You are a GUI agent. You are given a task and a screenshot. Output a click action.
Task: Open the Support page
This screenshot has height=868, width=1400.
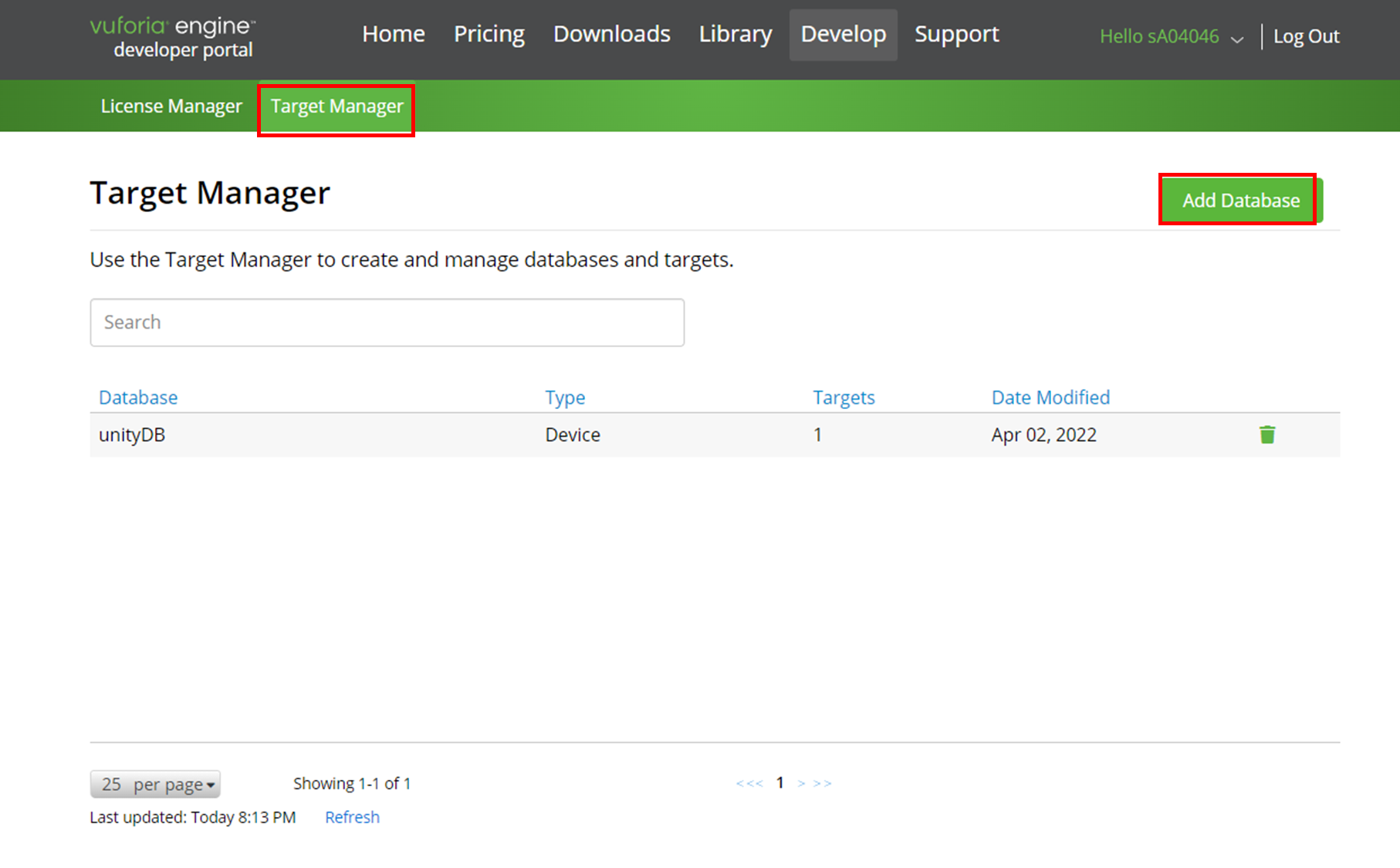pos(957,35)
